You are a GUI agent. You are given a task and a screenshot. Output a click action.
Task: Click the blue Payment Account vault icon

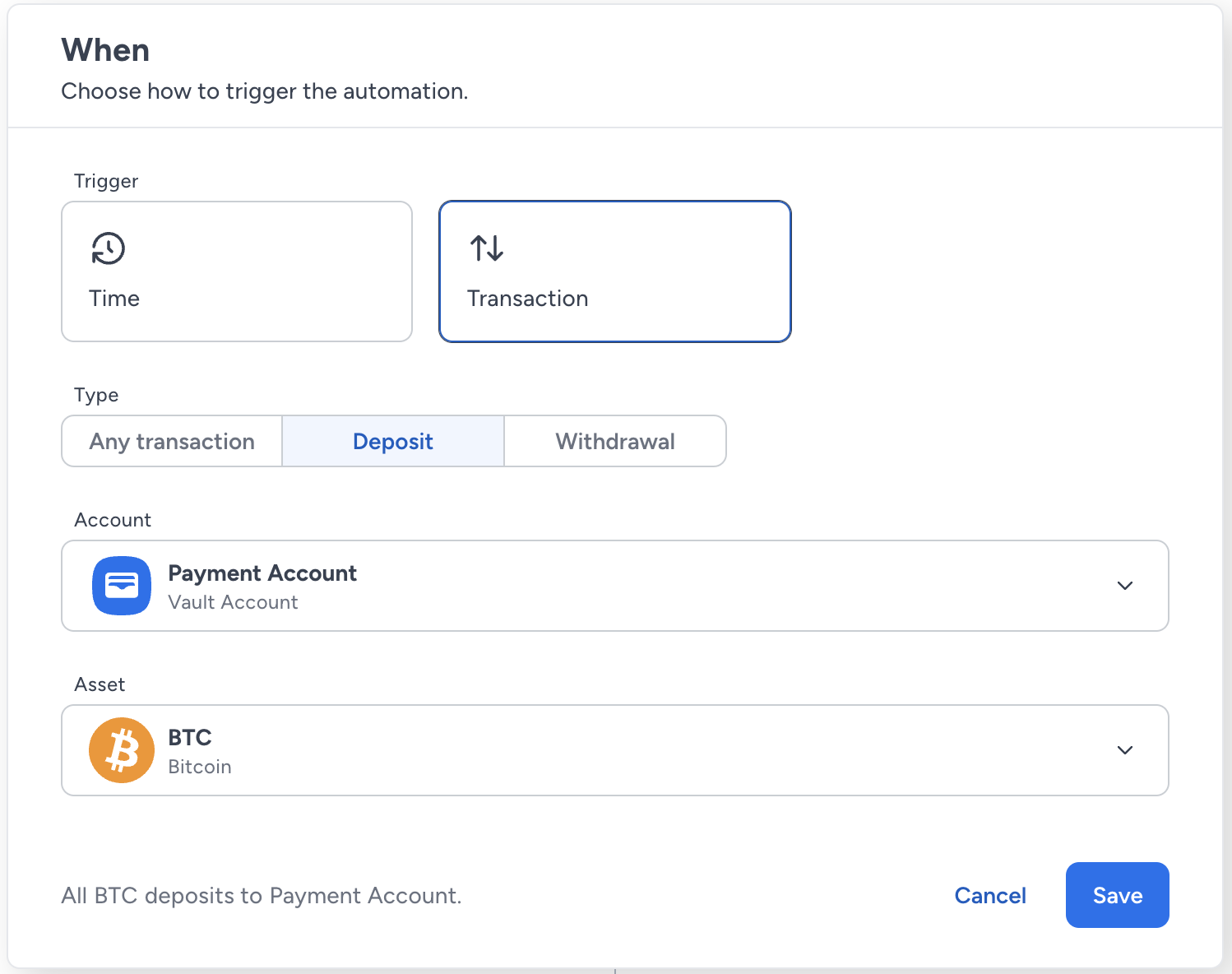click(122, 586)
